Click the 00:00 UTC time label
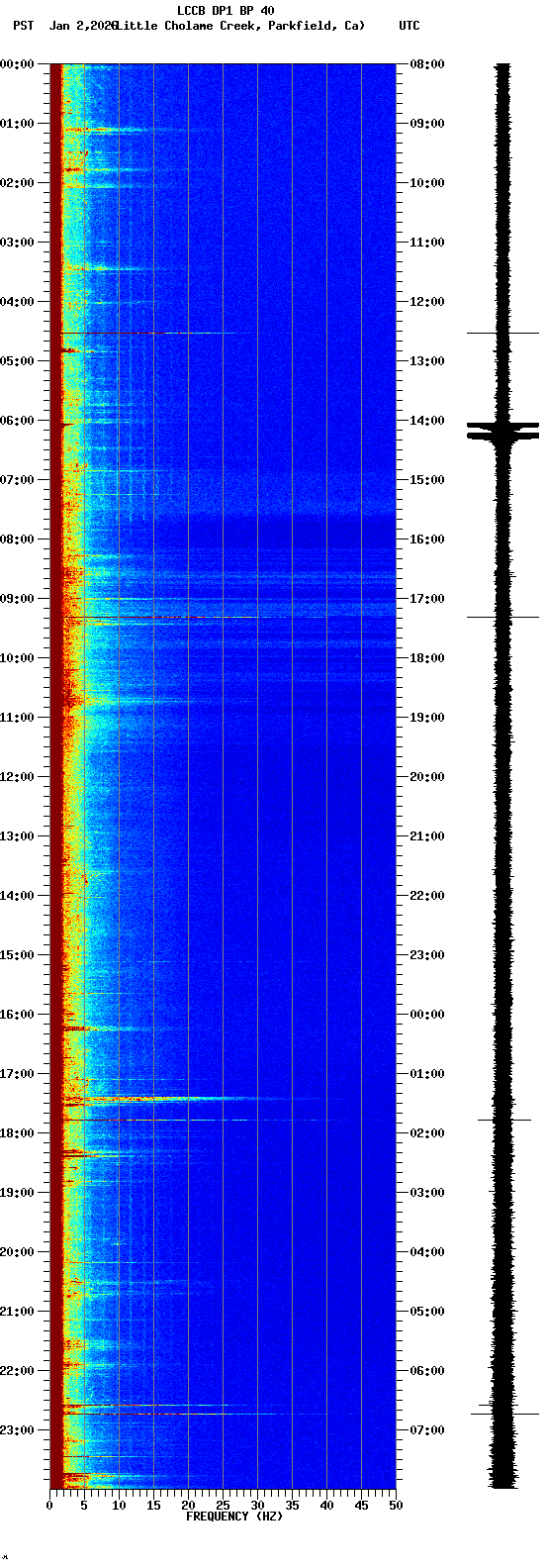 (427, 1015)
